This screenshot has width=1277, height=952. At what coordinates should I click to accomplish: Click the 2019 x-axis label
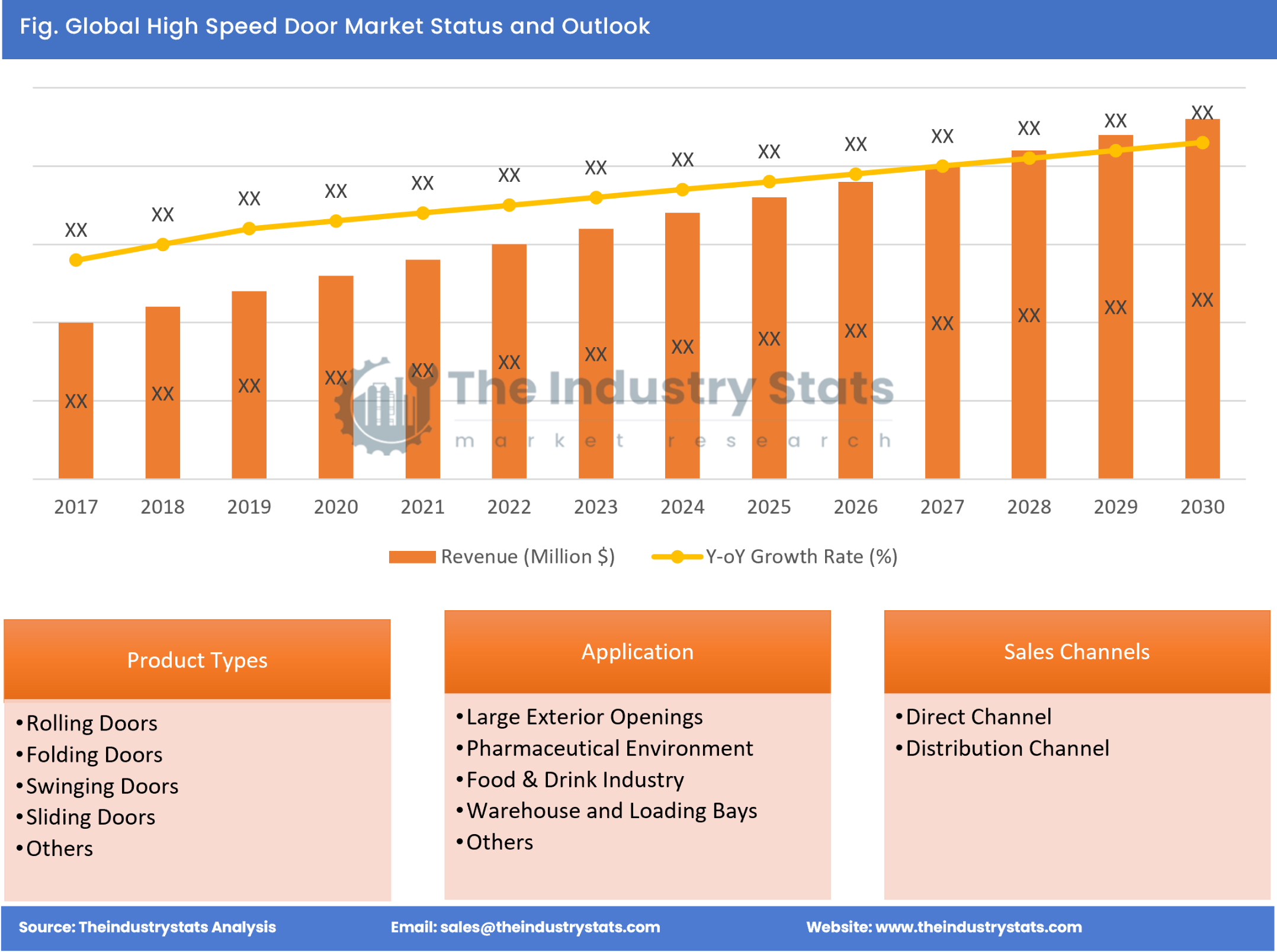(x=249, y=507)
